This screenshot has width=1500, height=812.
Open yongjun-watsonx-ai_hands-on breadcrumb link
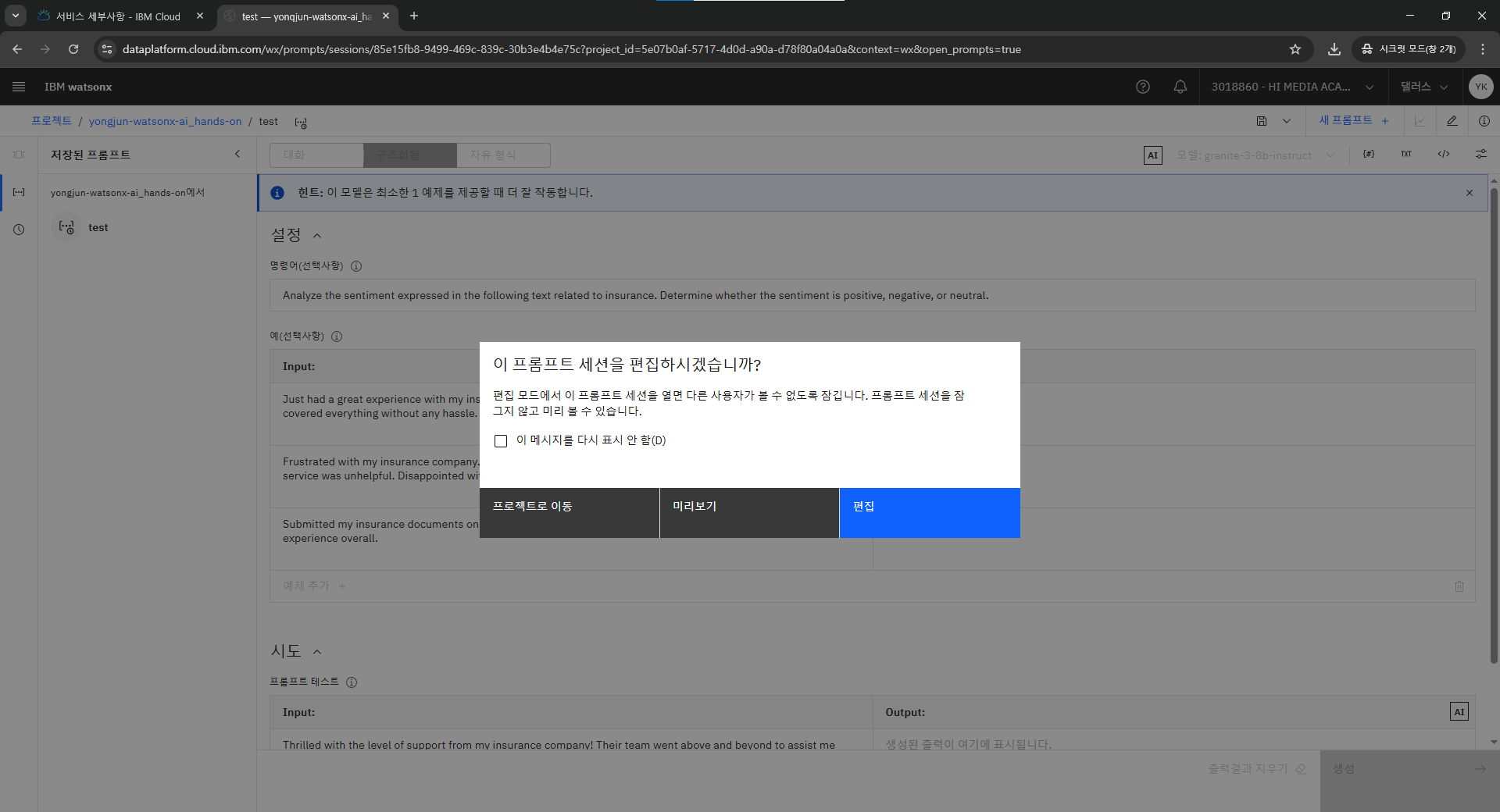click(x=165, y=121)
